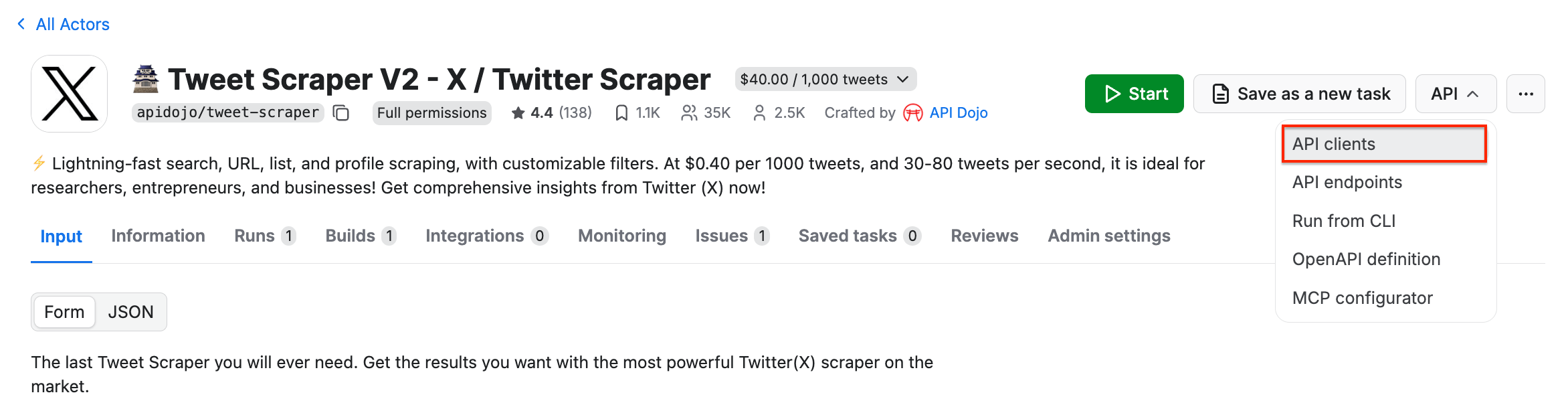The image size is (1568, 411).
Task: Click the star rating icon
Action: pyautogui.click(x=518, y=113)
